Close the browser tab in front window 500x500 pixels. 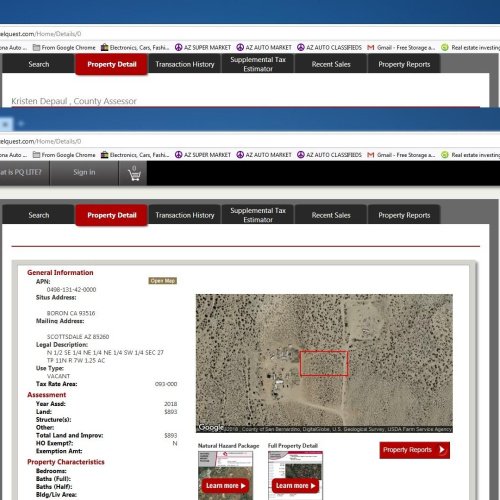[5, 124]
